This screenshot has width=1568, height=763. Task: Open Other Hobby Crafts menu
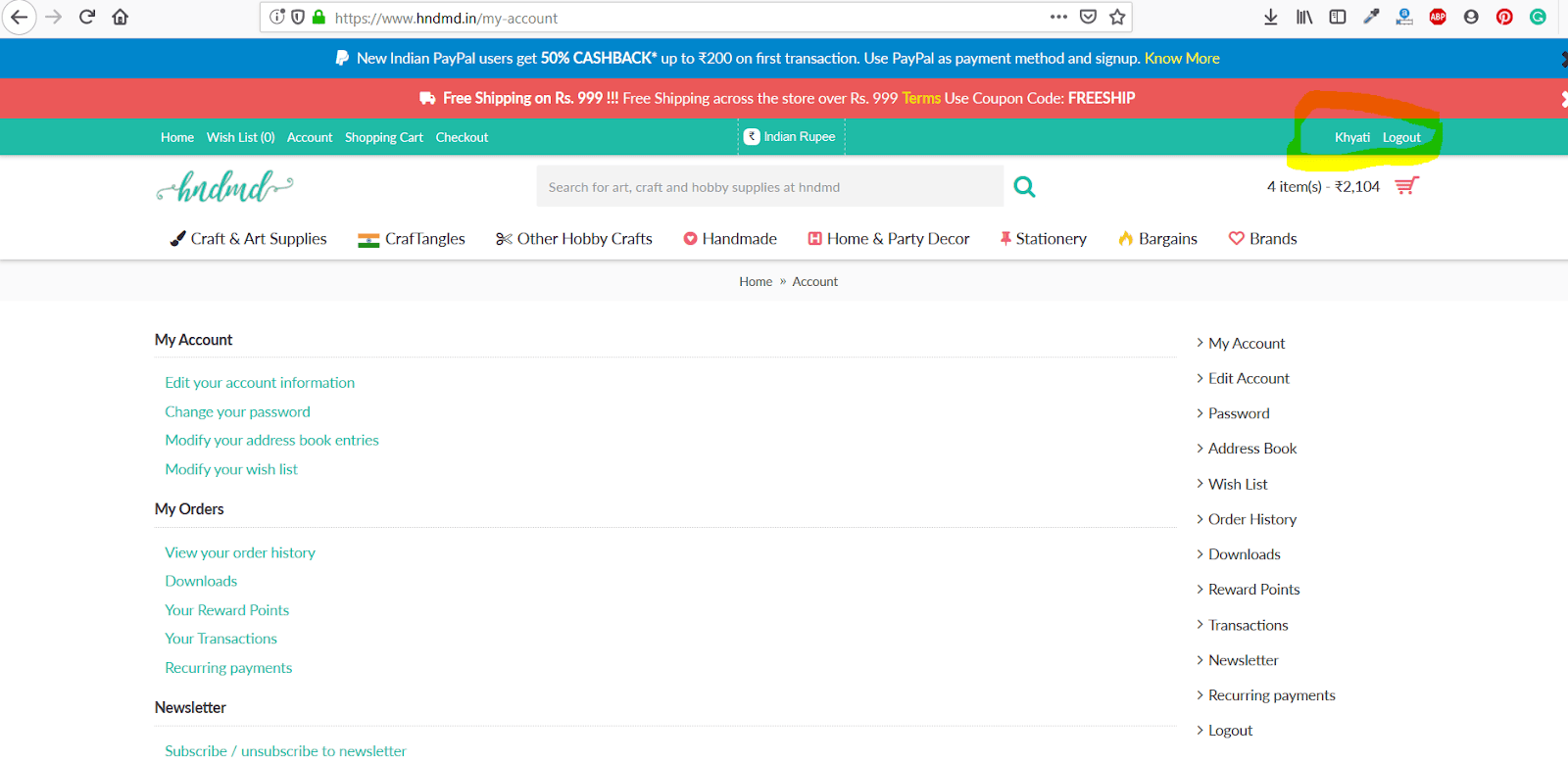click(x=574, y=239)
